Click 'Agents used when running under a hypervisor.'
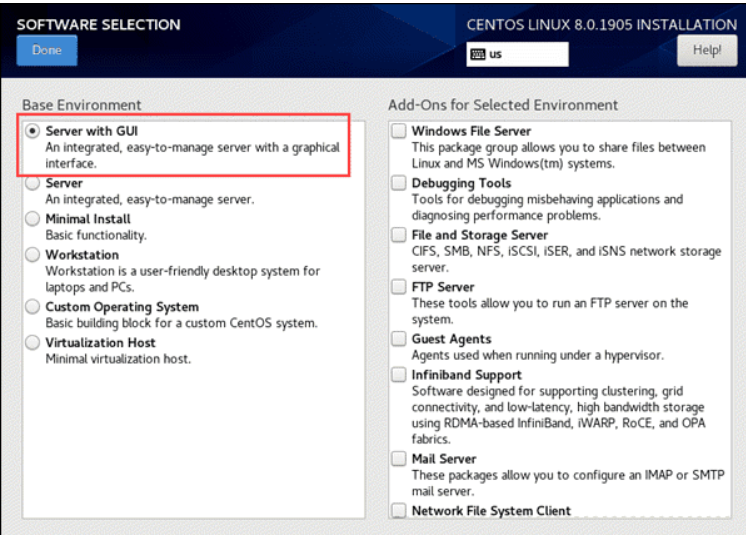The image size is (746, 535). click(538, 356)
